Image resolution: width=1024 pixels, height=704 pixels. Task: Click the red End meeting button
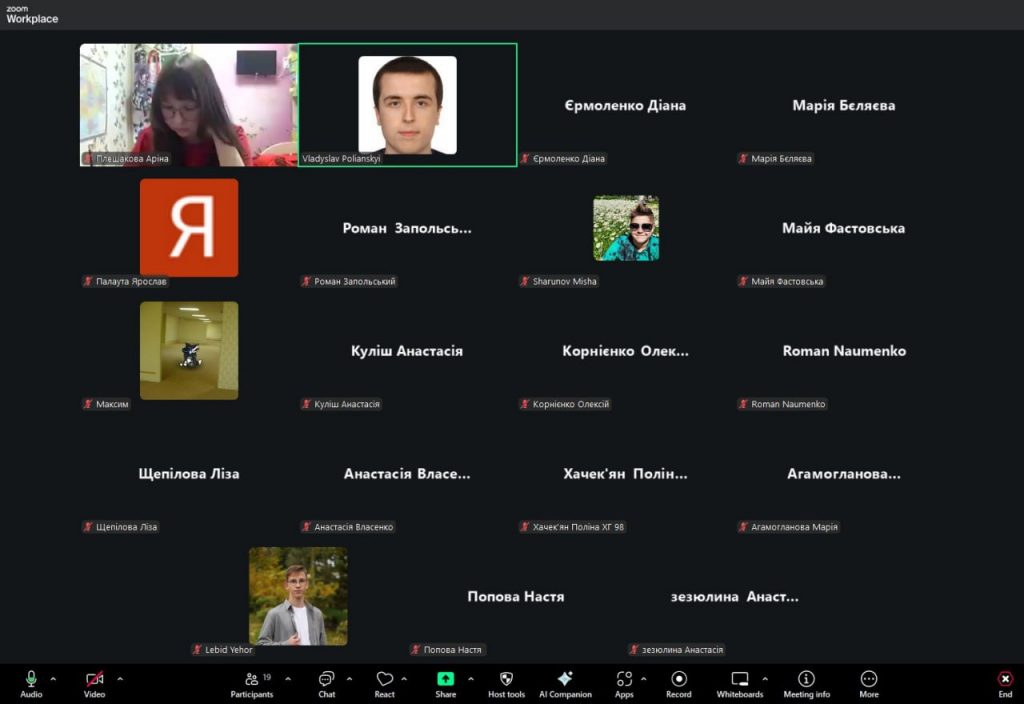tap(1005, 683)
